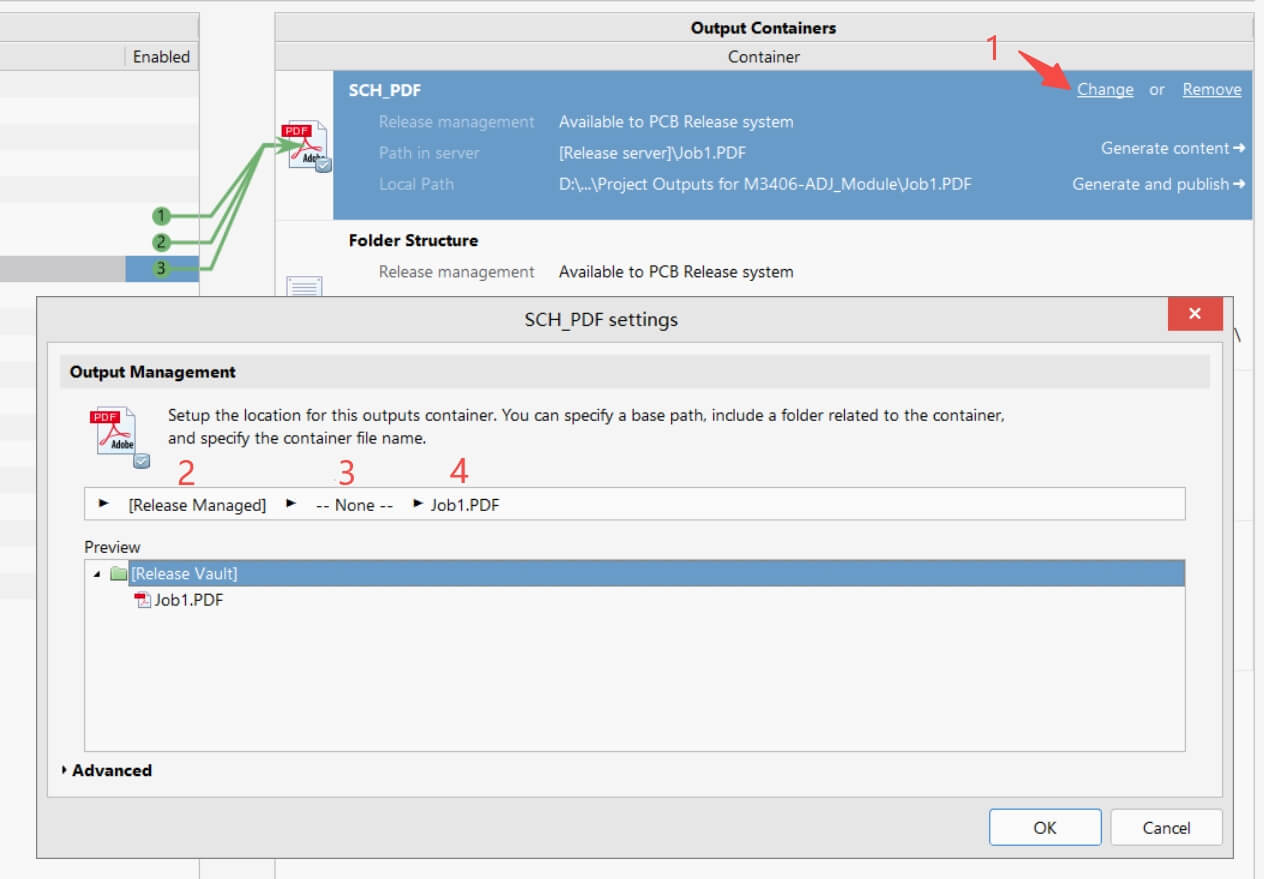Click the Folder Structure container icon
1264x879 pixels.
(x=305, y=287)
